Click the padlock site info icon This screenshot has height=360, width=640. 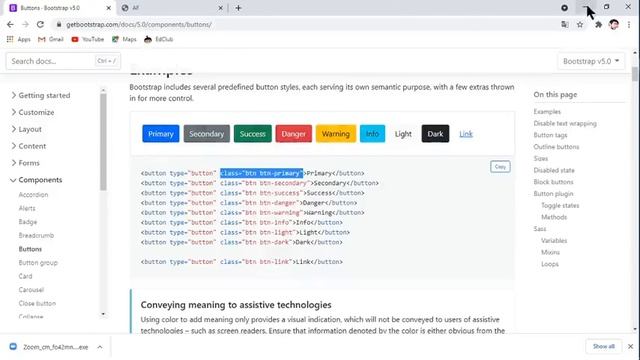click(59, 24)
